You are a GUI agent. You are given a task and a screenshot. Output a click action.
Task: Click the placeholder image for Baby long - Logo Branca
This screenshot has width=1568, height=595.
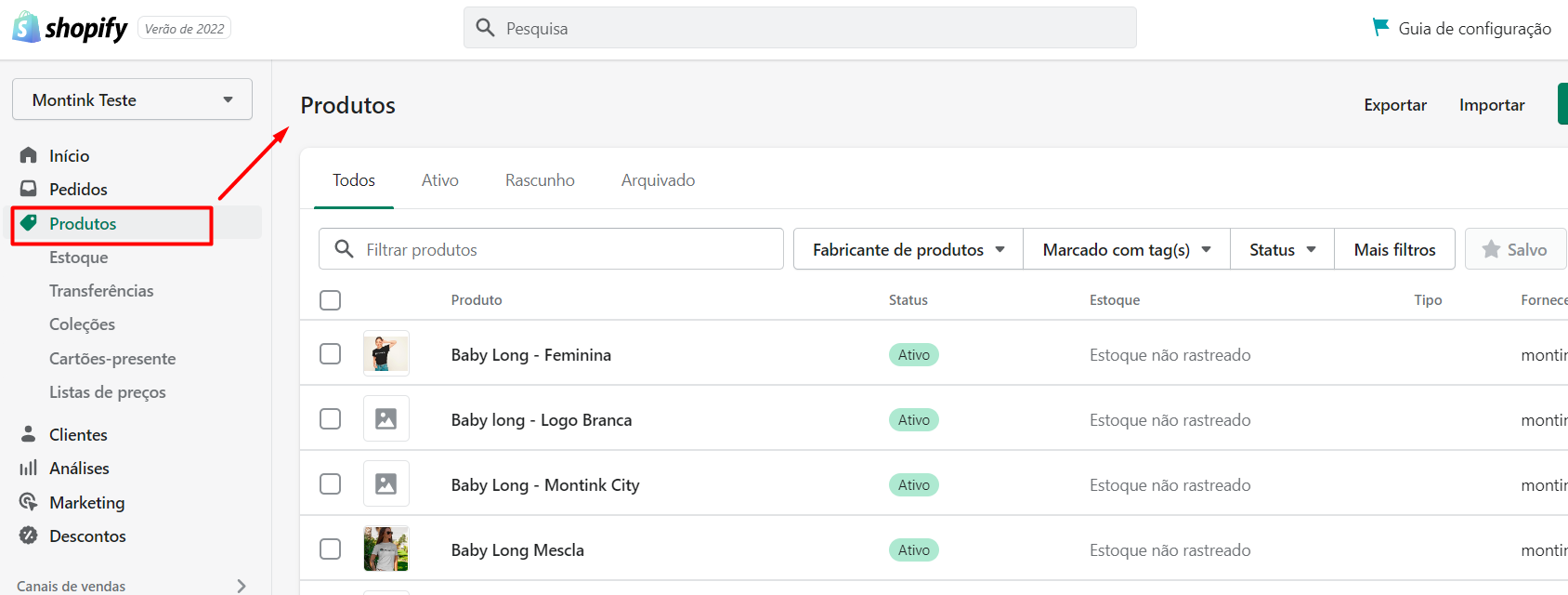(386, 418)
